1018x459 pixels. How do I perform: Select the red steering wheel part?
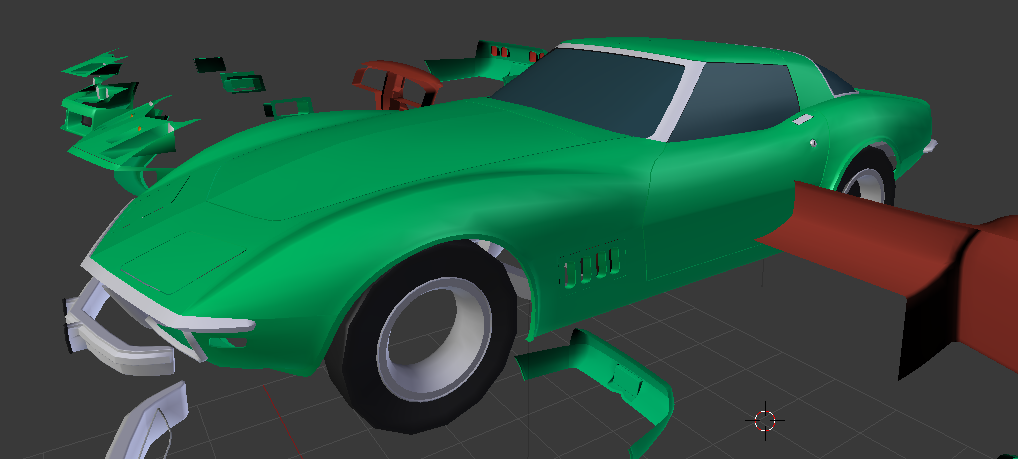click(396, 84)
